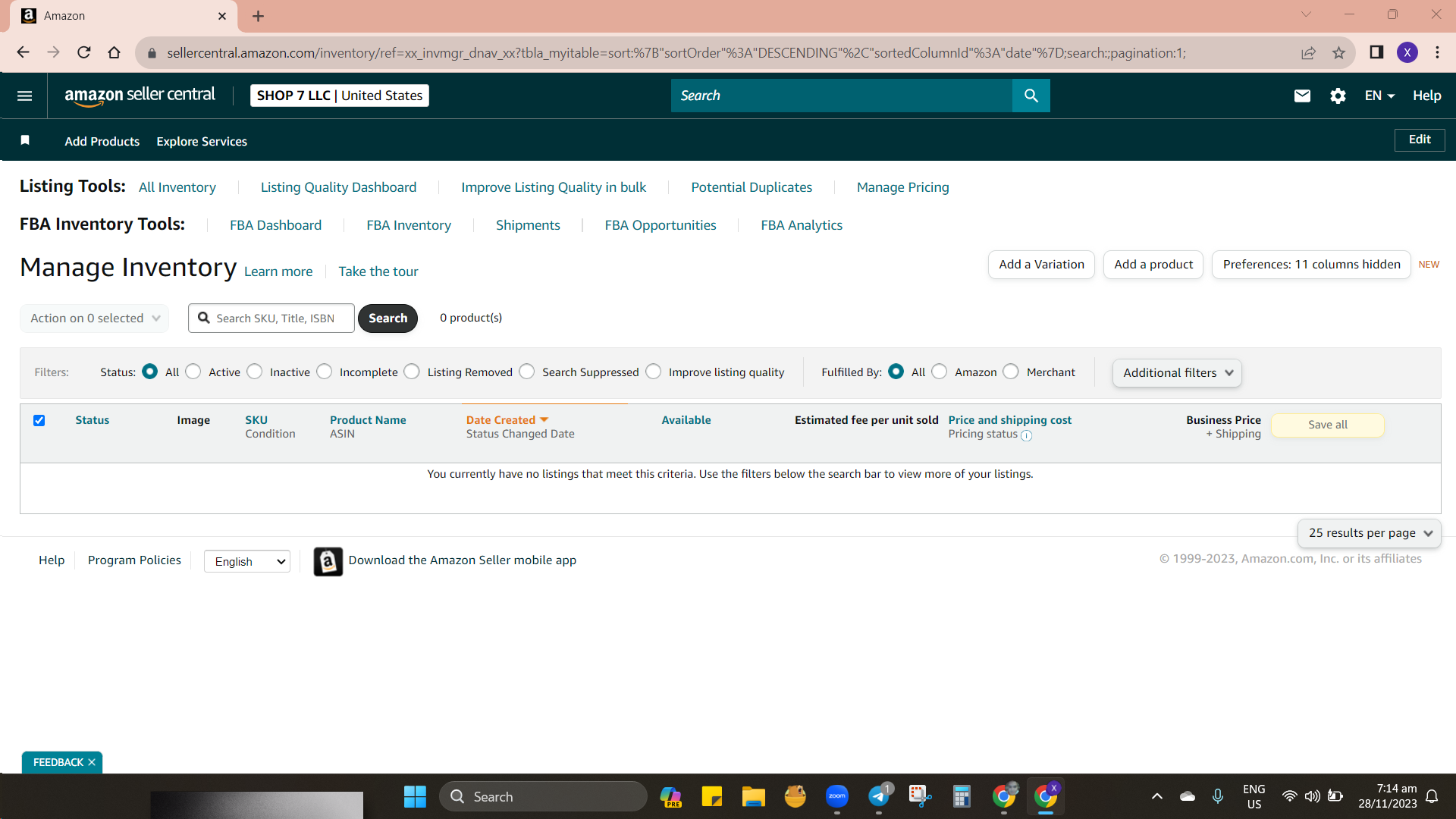Open the 25 results per page dropdown

[1370, 533]
